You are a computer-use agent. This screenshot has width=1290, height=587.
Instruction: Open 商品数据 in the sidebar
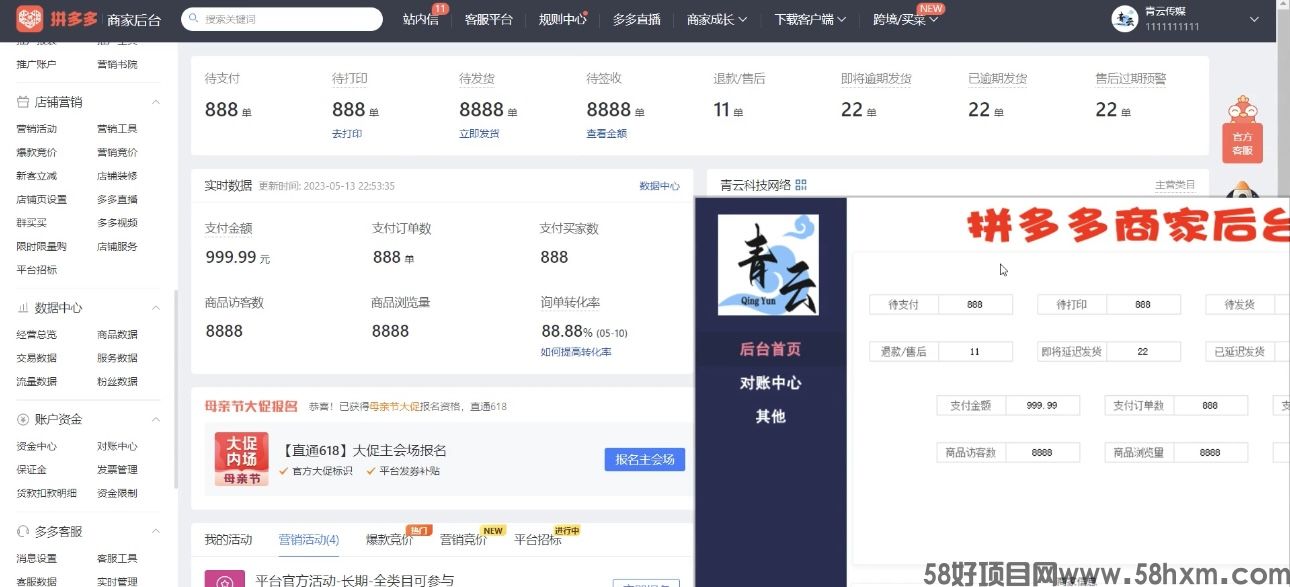[x=117, y=335]
